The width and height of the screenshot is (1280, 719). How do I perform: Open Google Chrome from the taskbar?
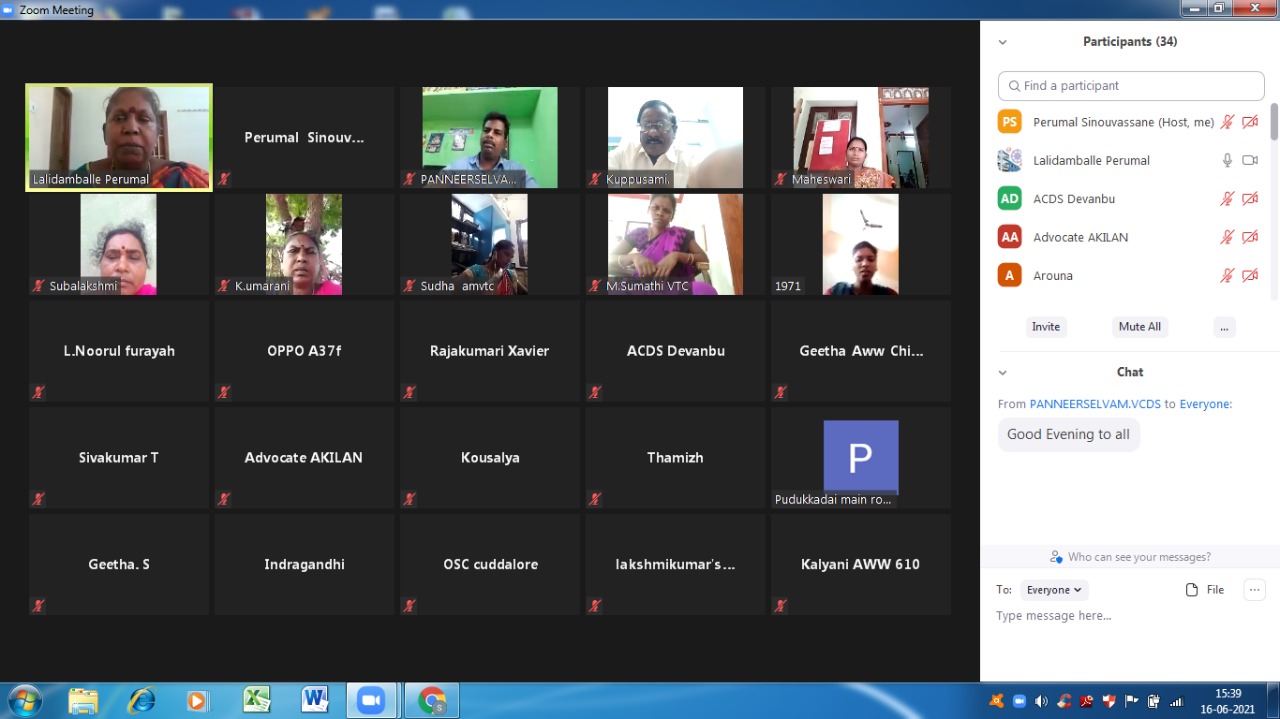432,701
